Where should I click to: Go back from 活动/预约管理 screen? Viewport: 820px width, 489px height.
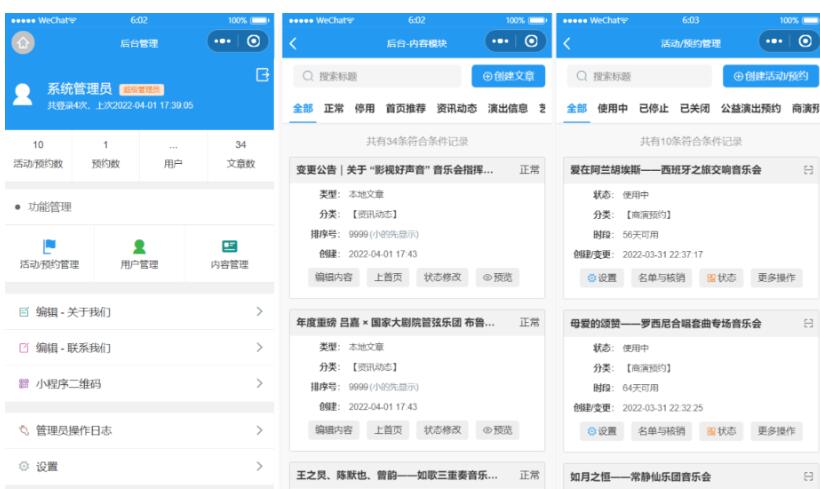pos(567,43)
